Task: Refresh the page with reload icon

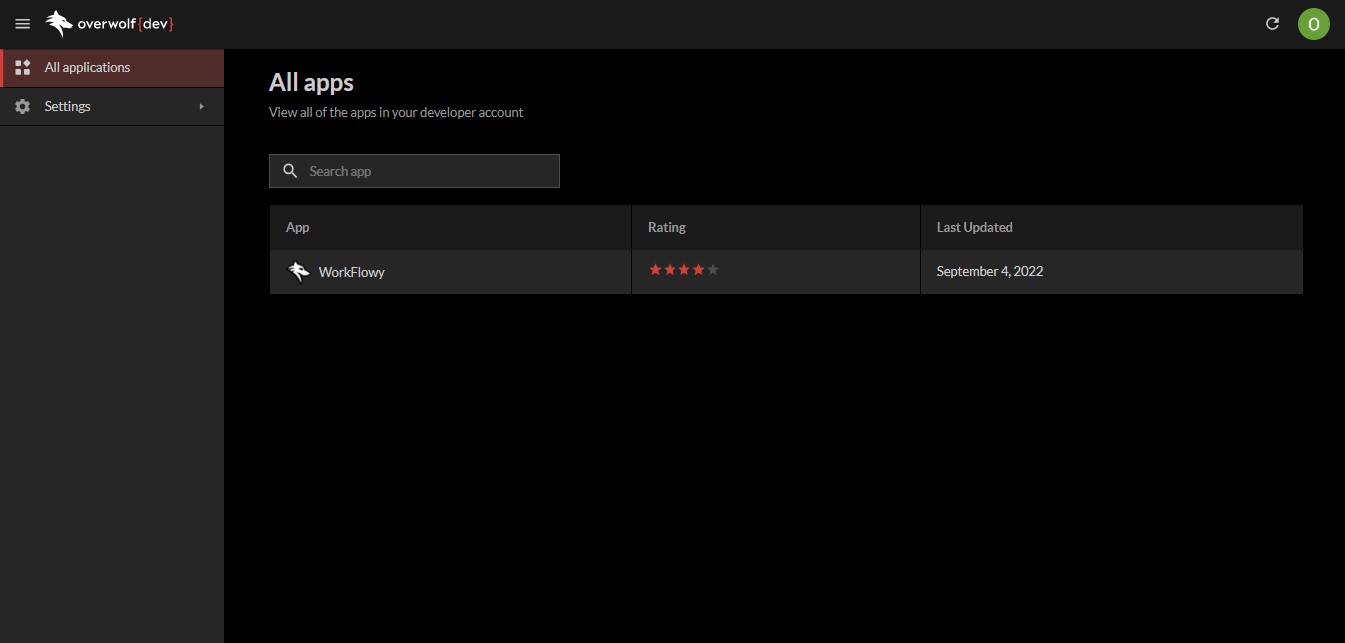Action: pos(1273,24)
